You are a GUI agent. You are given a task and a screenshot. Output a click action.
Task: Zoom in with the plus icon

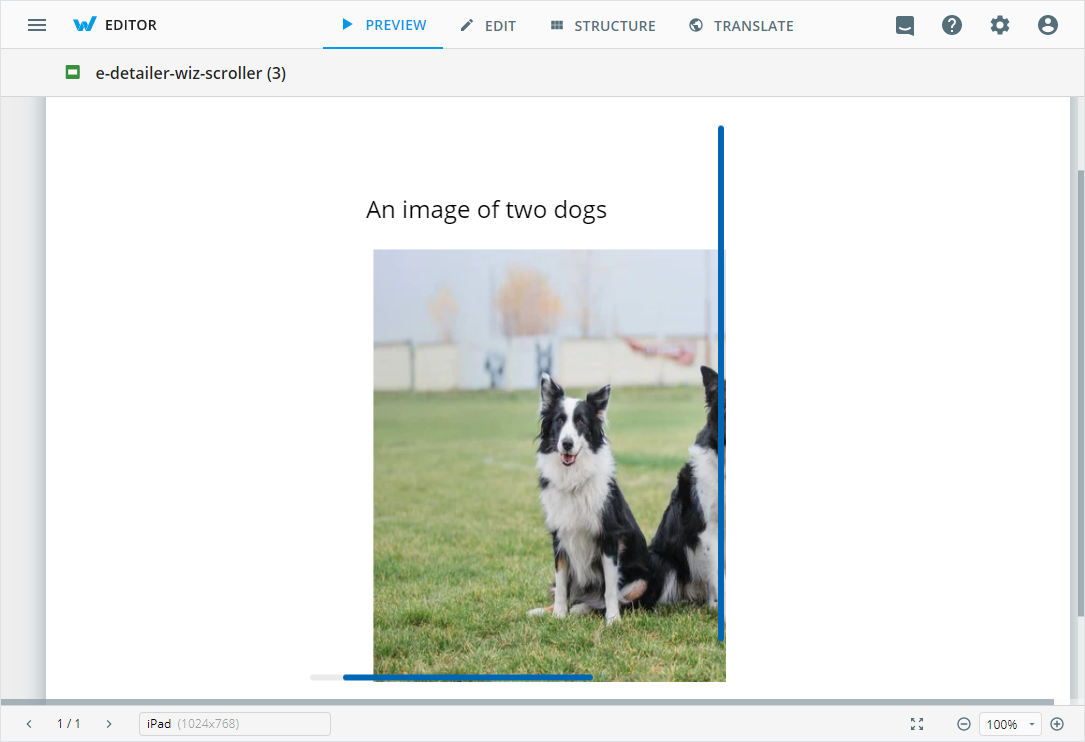pos(1057,724)
